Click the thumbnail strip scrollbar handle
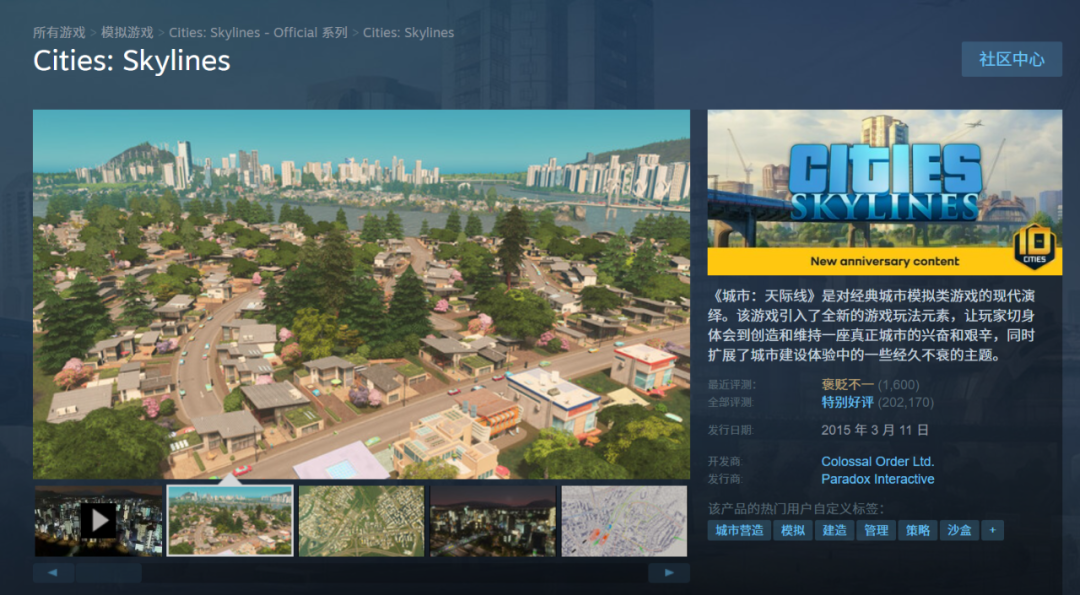 [x=109, y=572]
